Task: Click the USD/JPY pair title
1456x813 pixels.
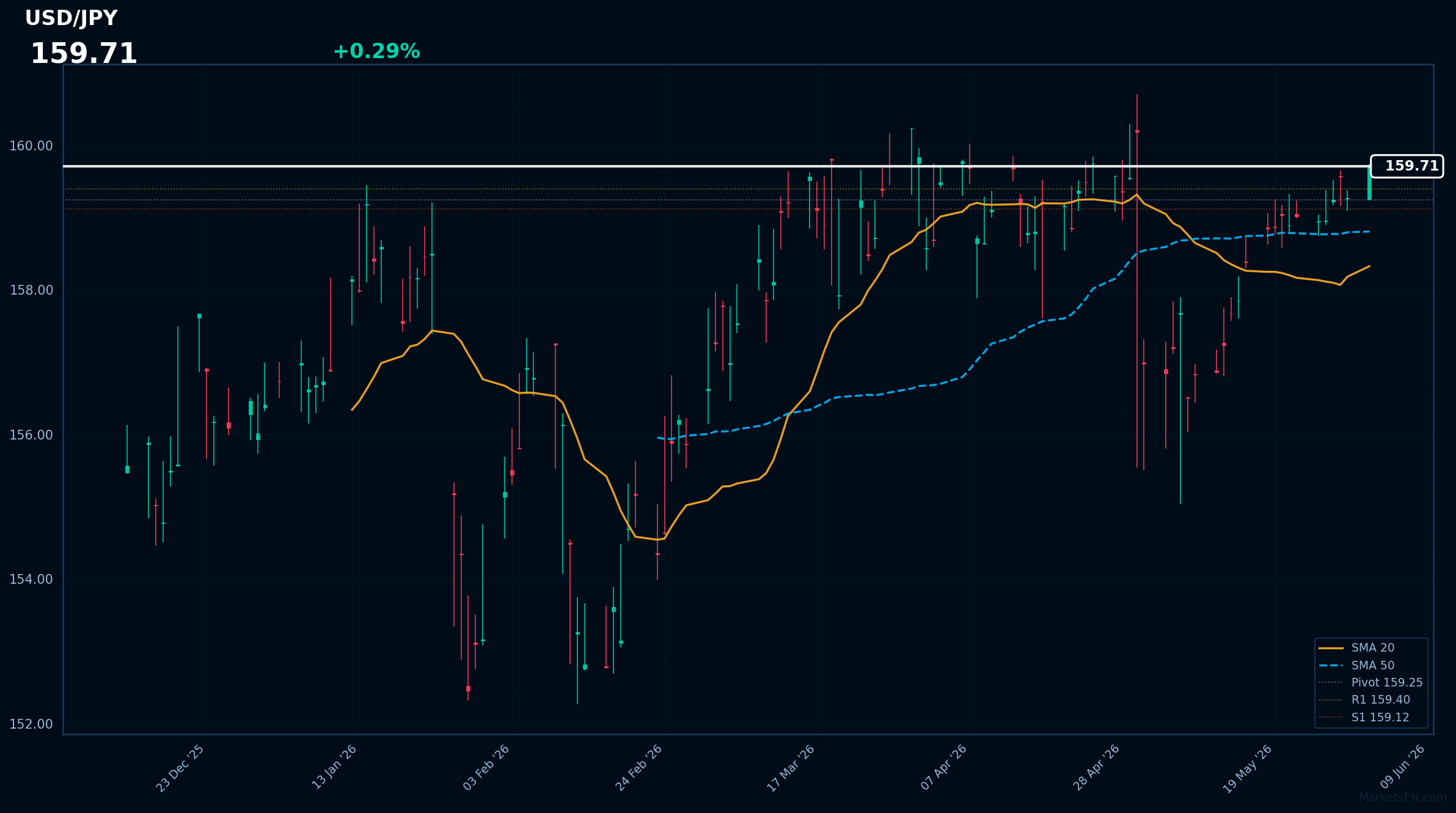Action: coord(71,19)
